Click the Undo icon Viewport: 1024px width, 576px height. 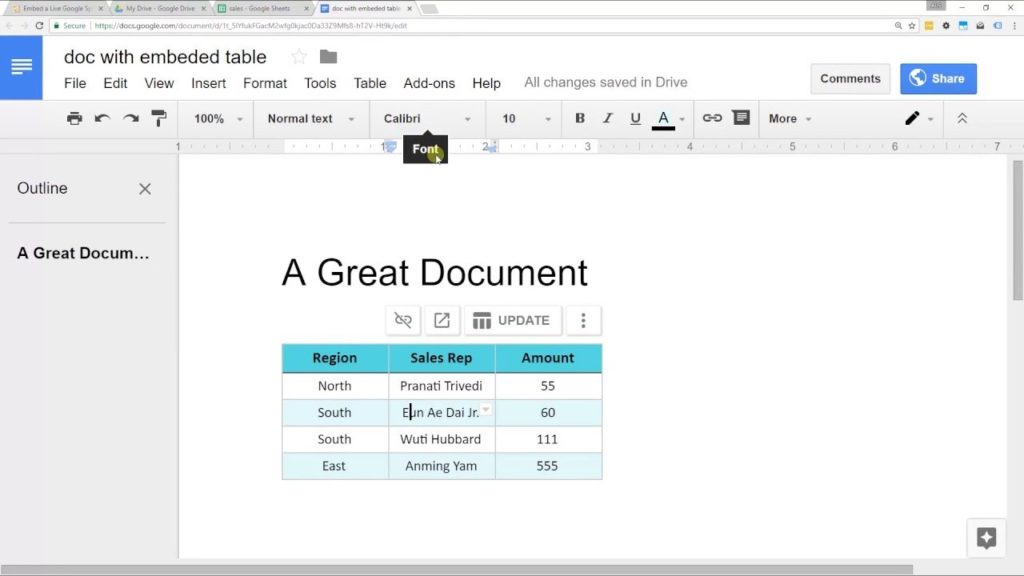coord(101,118)
